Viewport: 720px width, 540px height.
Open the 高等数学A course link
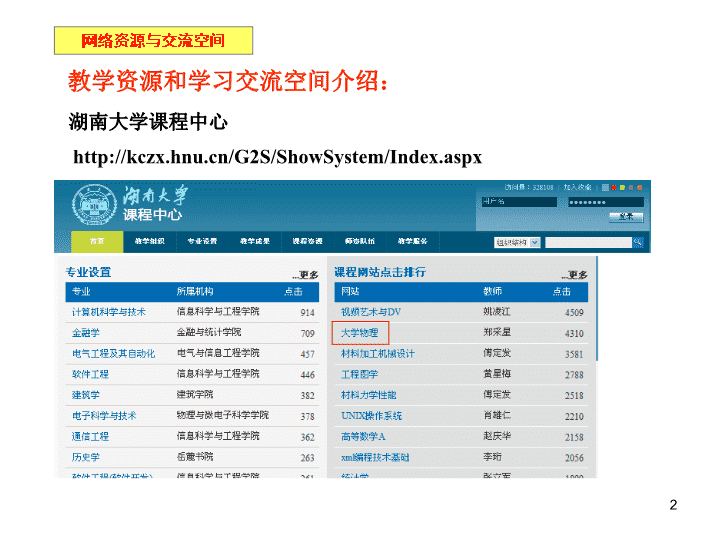click(363, 436)
